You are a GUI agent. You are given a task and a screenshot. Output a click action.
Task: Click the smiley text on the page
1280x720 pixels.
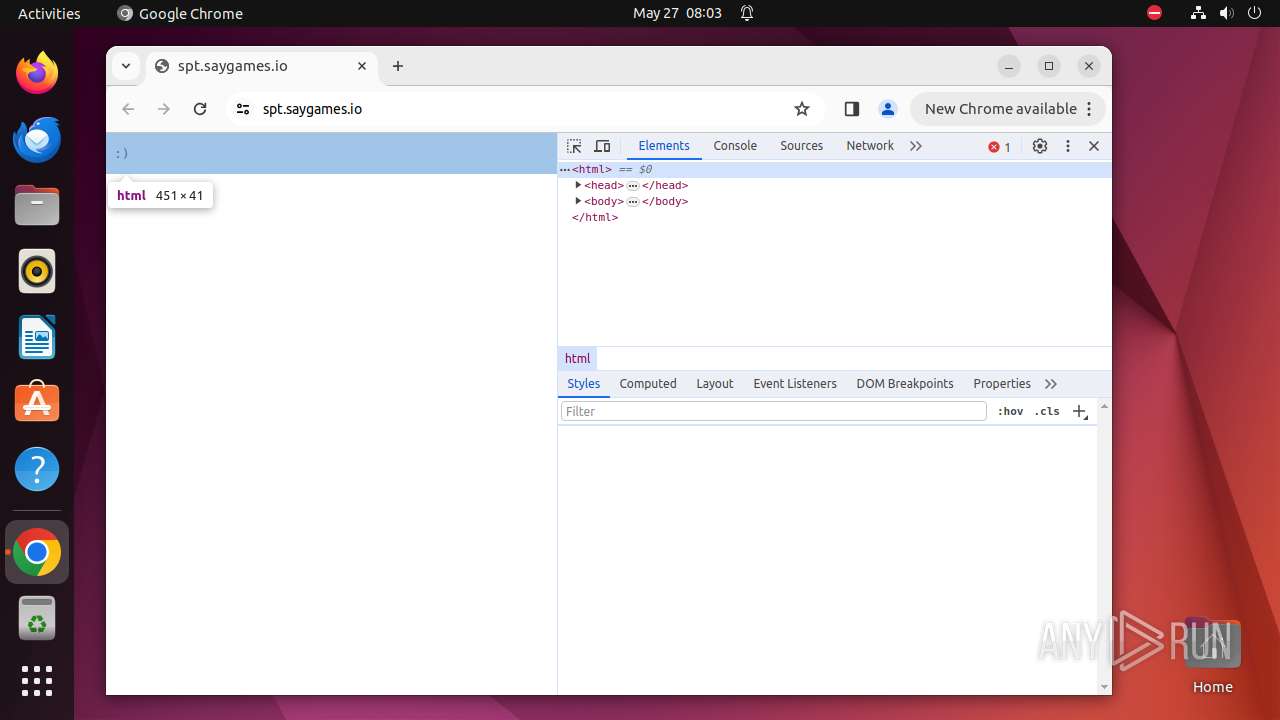(122, 153)
